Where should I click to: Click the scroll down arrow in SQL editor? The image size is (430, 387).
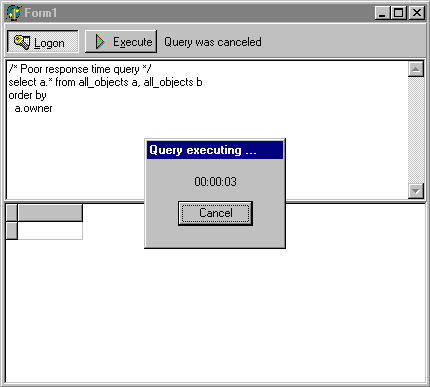(416, 191)
